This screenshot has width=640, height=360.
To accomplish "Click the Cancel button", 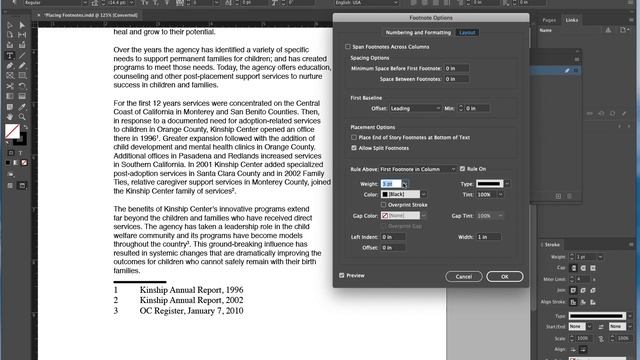I will tap(464, 277).
